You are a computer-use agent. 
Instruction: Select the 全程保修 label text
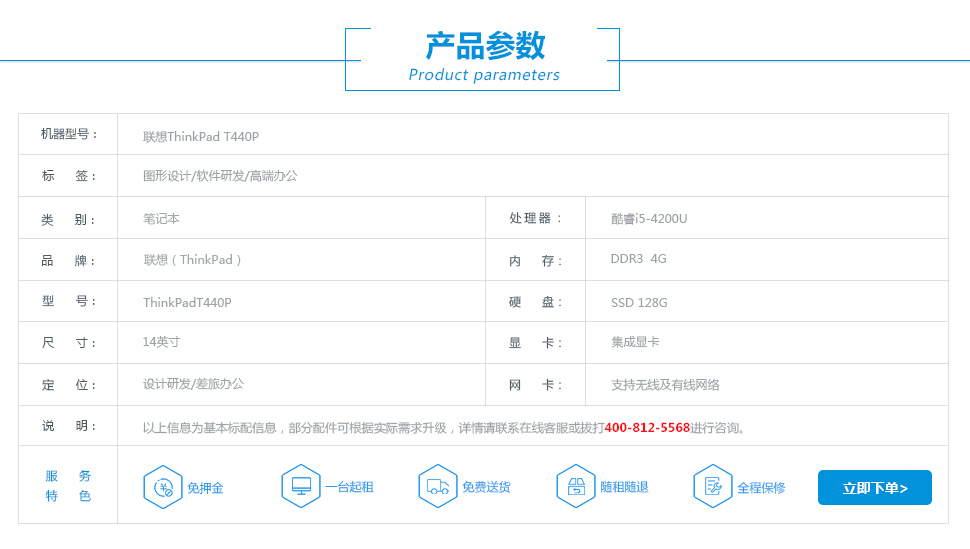tap(761, 488)
